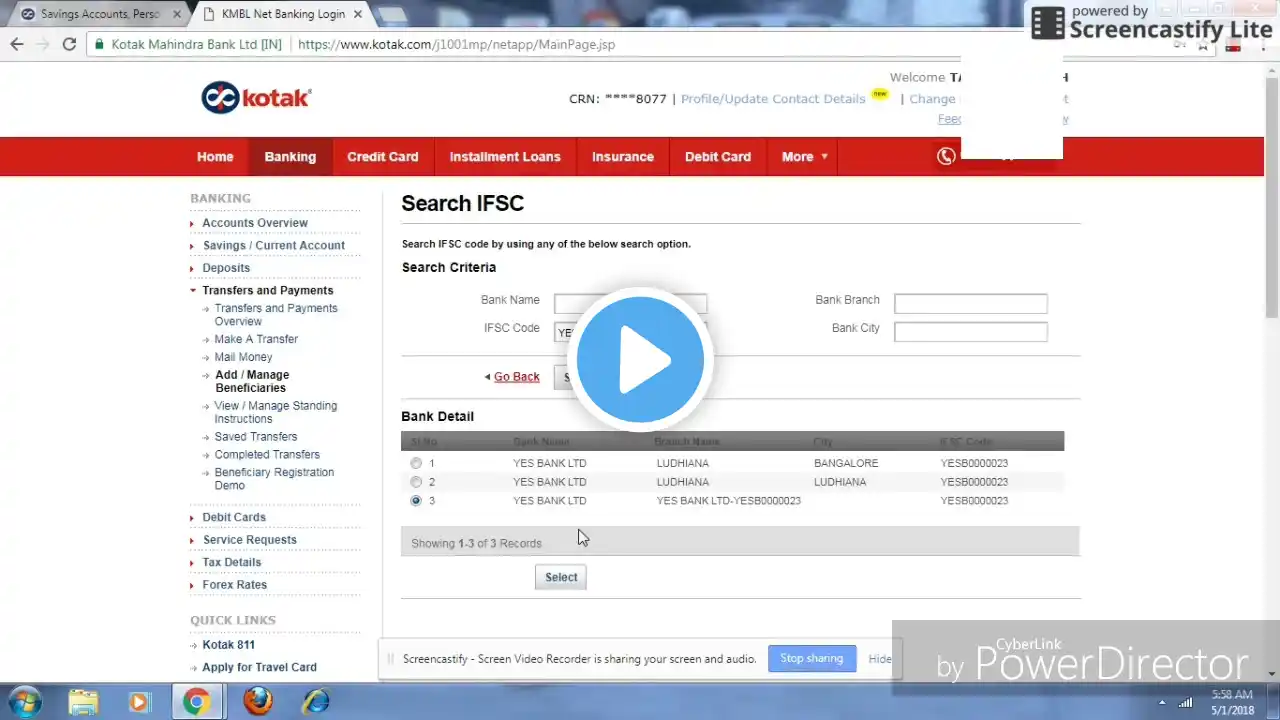
Task: Launch Internet Explorer from the taskbar
Action: pos(317,702)
